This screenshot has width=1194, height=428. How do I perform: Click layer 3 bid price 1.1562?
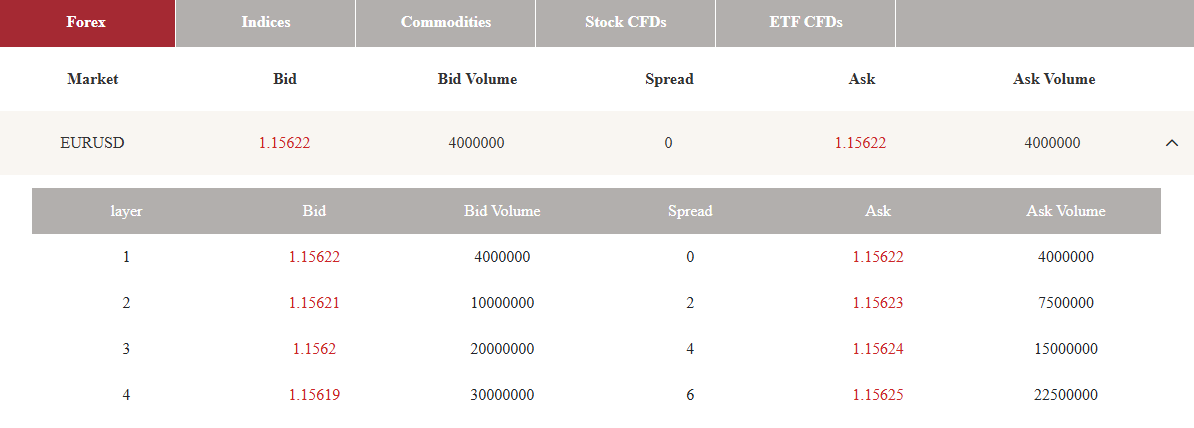click(314, 349)
